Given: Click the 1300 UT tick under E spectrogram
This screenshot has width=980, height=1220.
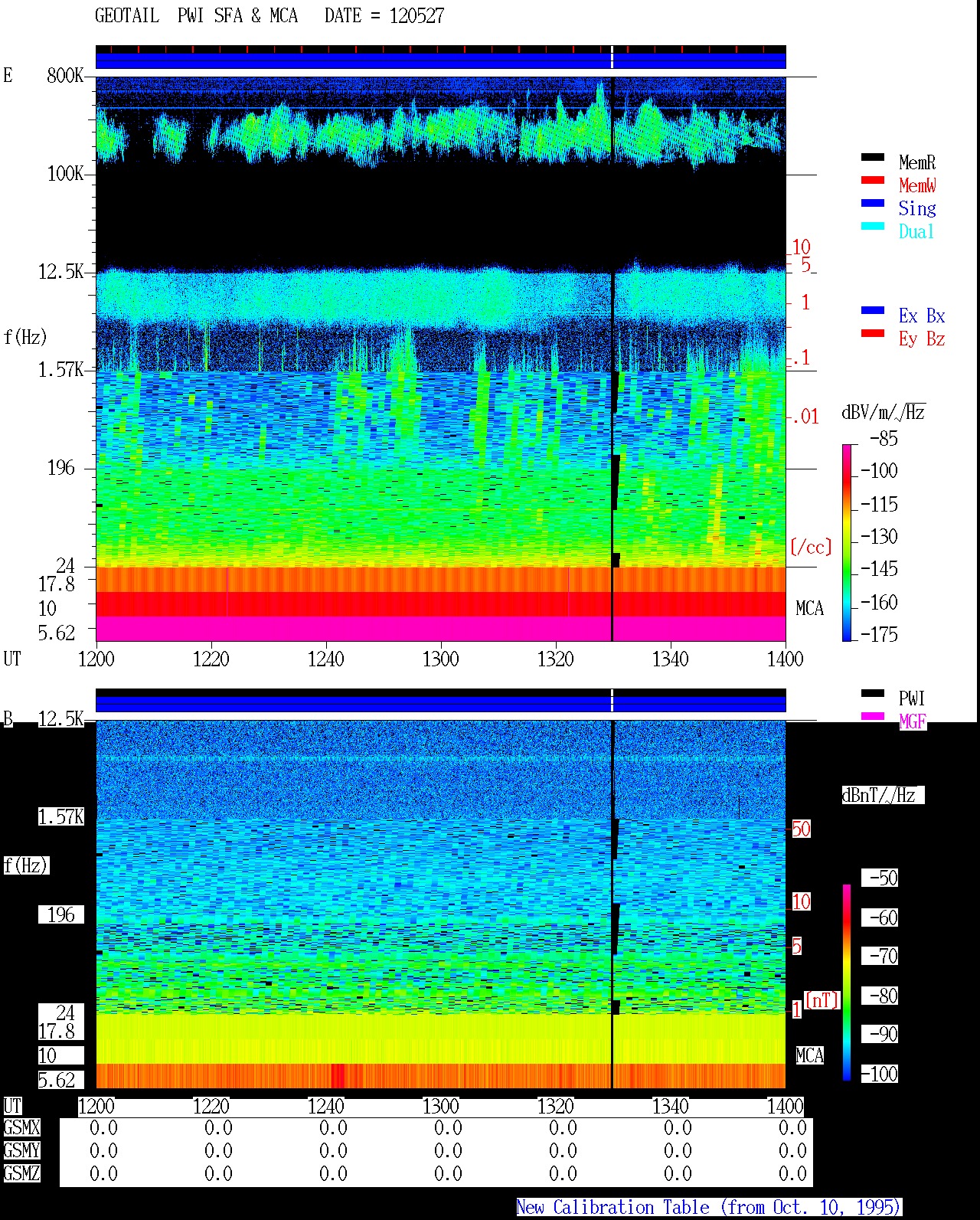Looking at the screenshot, I should point(440,659).
